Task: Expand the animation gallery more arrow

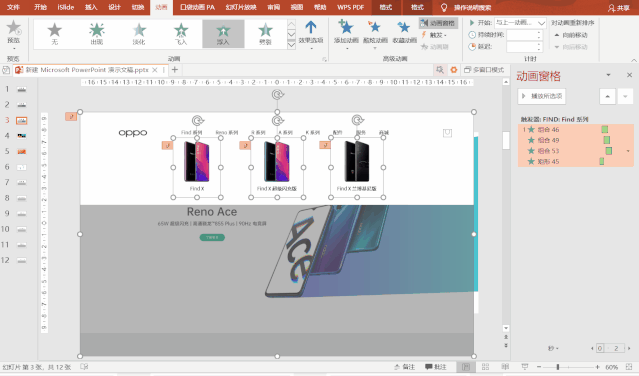Action: pyautogui.click(x=291, y=45)
